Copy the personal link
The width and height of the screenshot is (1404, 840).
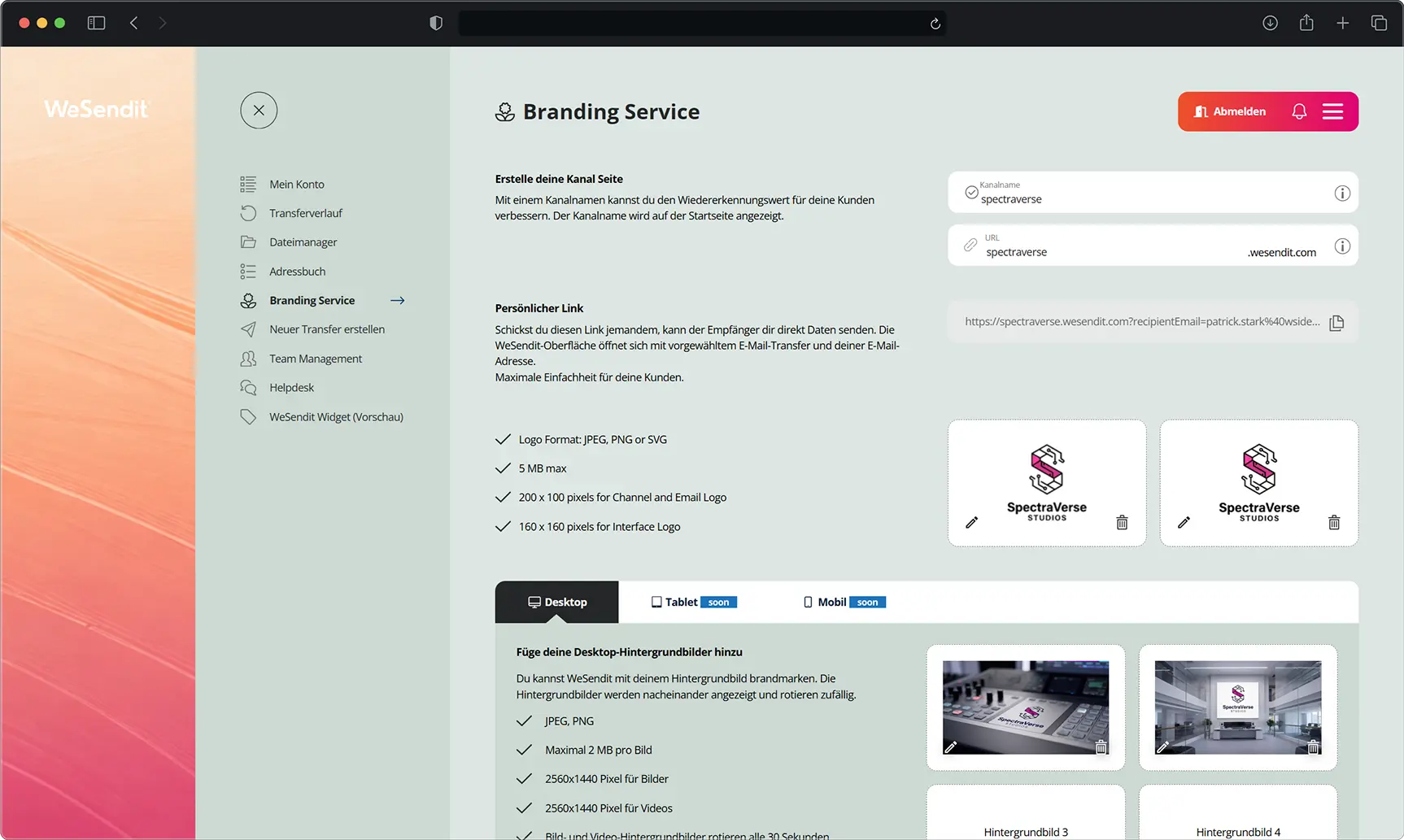[1336, 323]
